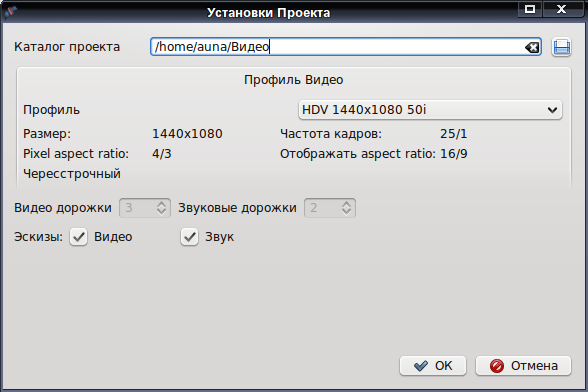This screenshot has width=588, height=392.
Task: Click the Профиль Видео group heading
Action: pos(294,80)
